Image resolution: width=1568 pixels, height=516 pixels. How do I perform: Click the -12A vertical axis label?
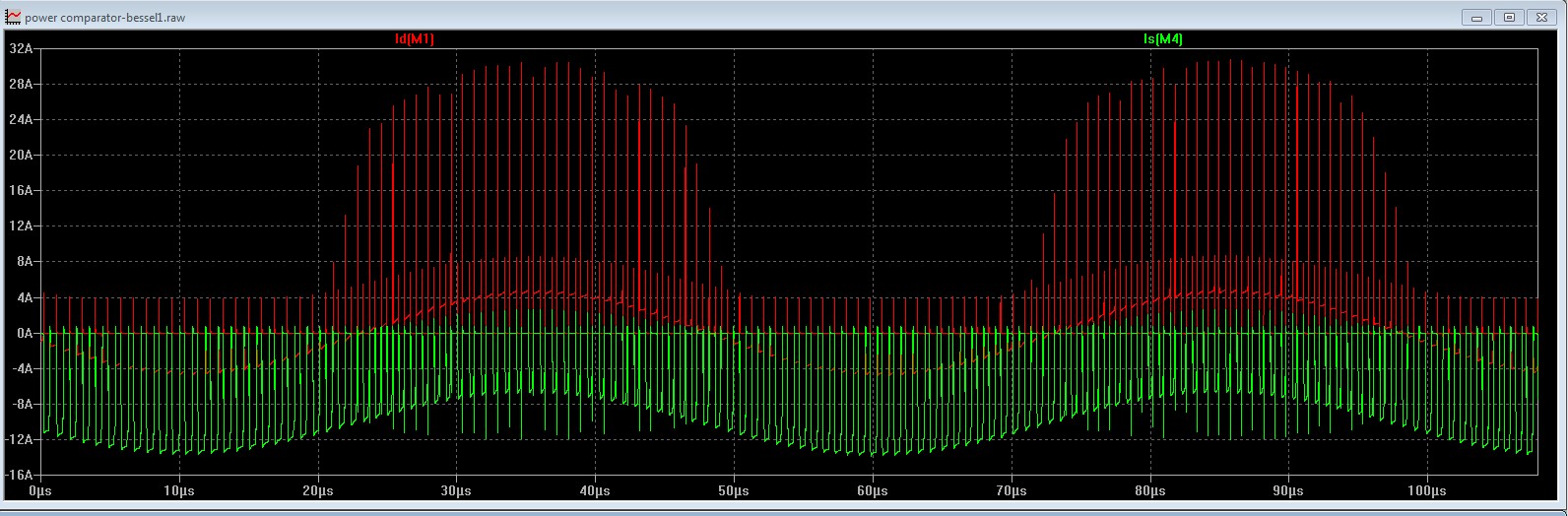click(x=20, y=439)
